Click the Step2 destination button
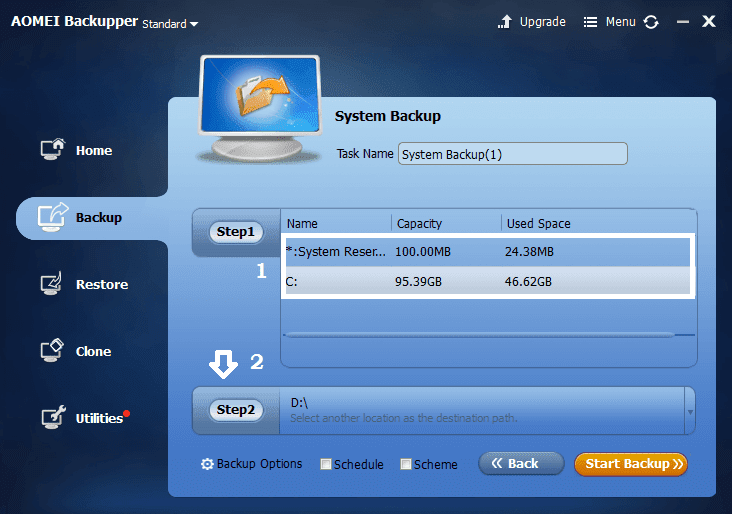 coord(236,410)
